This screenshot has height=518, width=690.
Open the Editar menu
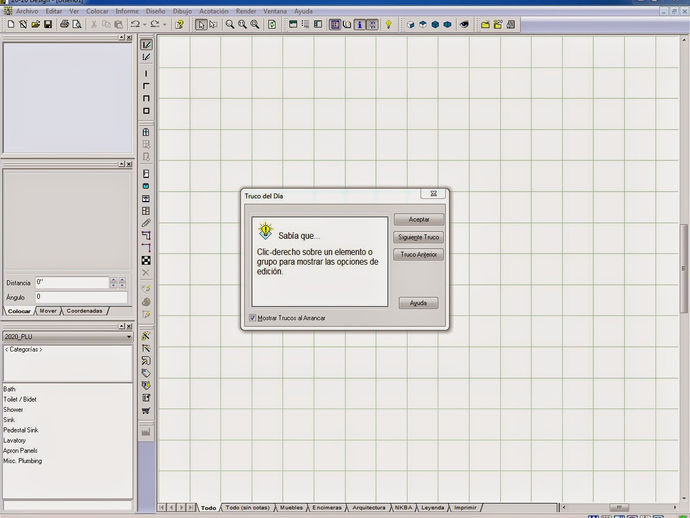[x=54, y=11]
